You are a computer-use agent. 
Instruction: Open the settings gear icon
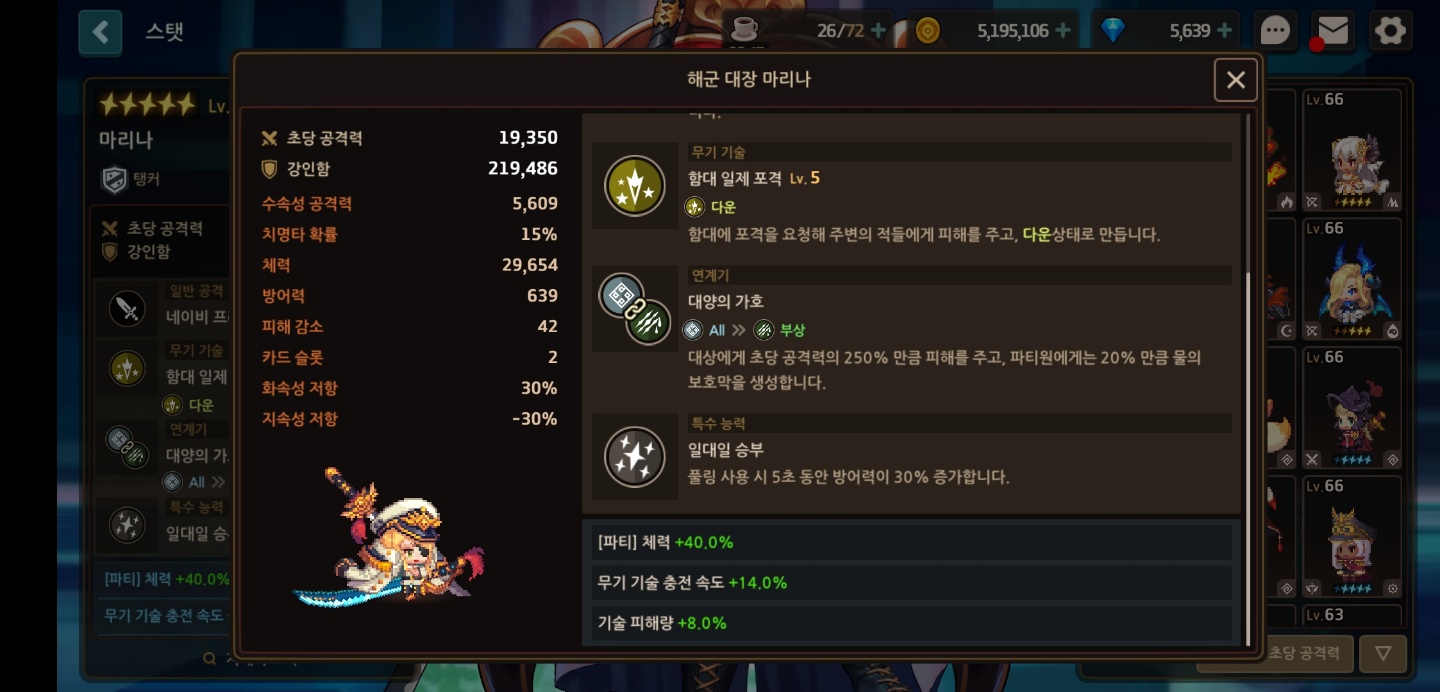[x=1390, y=31]
